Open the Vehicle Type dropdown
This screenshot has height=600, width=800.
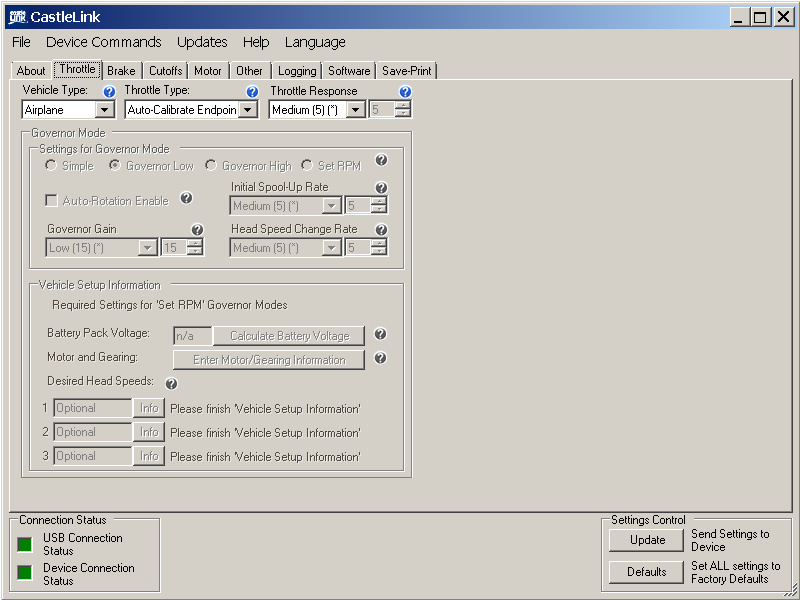coord(105,110)
